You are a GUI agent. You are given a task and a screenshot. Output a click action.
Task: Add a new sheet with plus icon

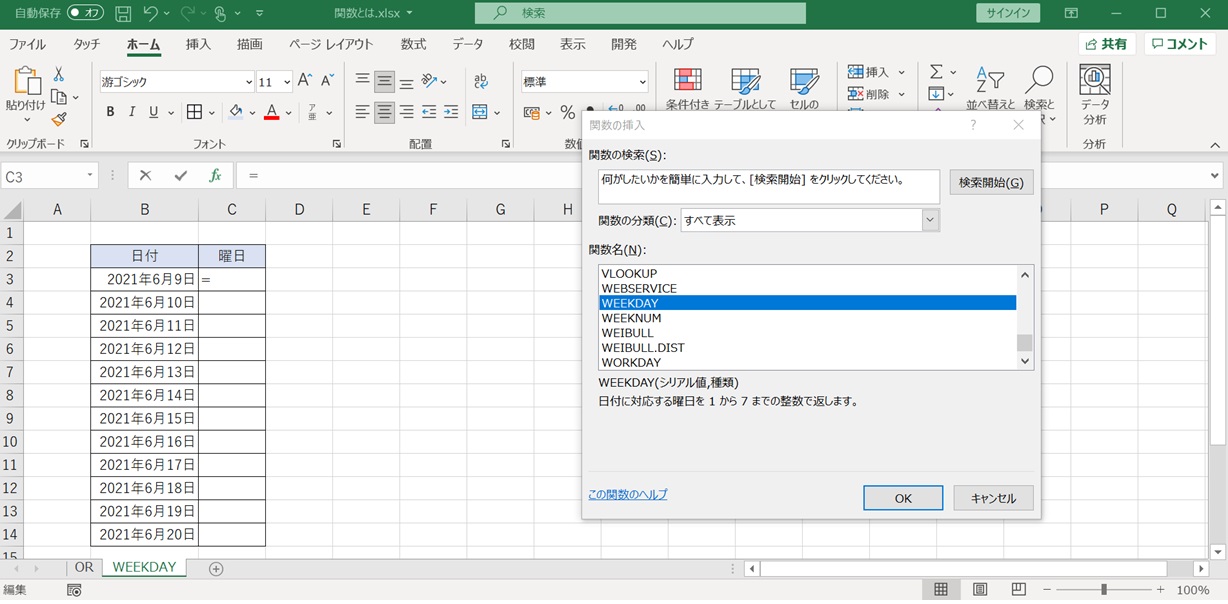(x=216, y=568)
